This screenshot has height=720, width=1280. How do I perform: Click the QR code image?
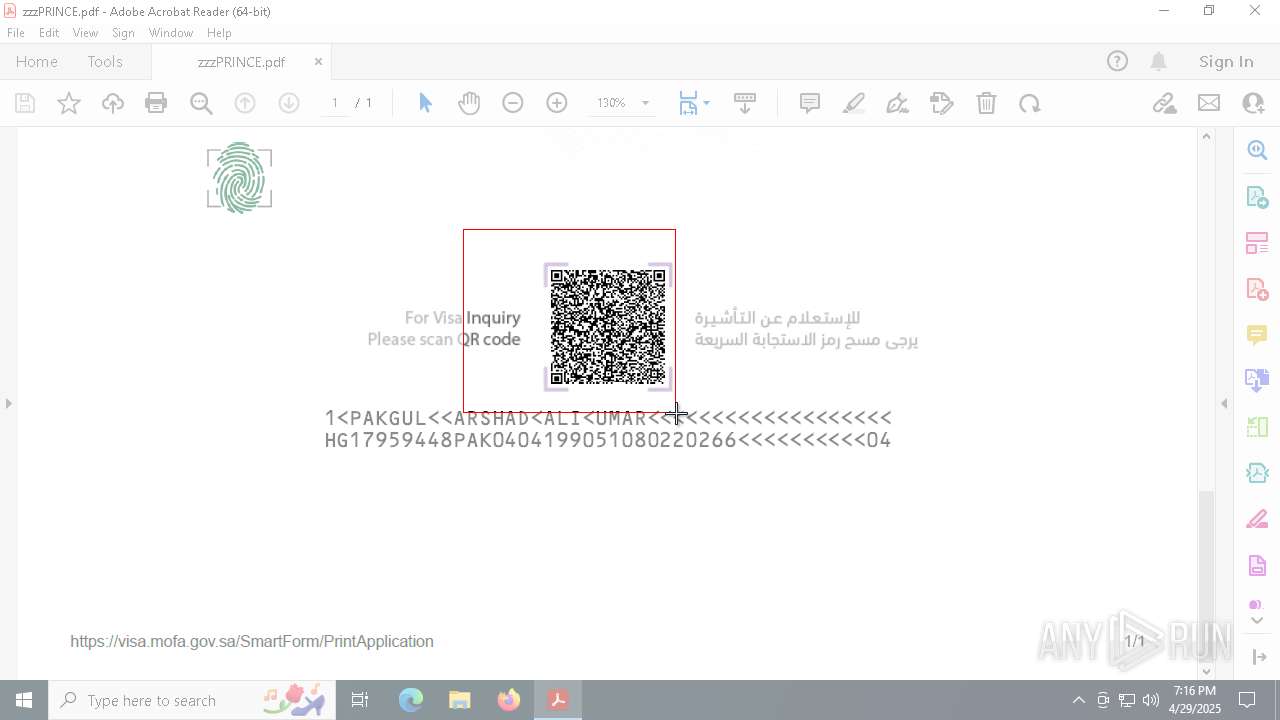coord(608,327)
